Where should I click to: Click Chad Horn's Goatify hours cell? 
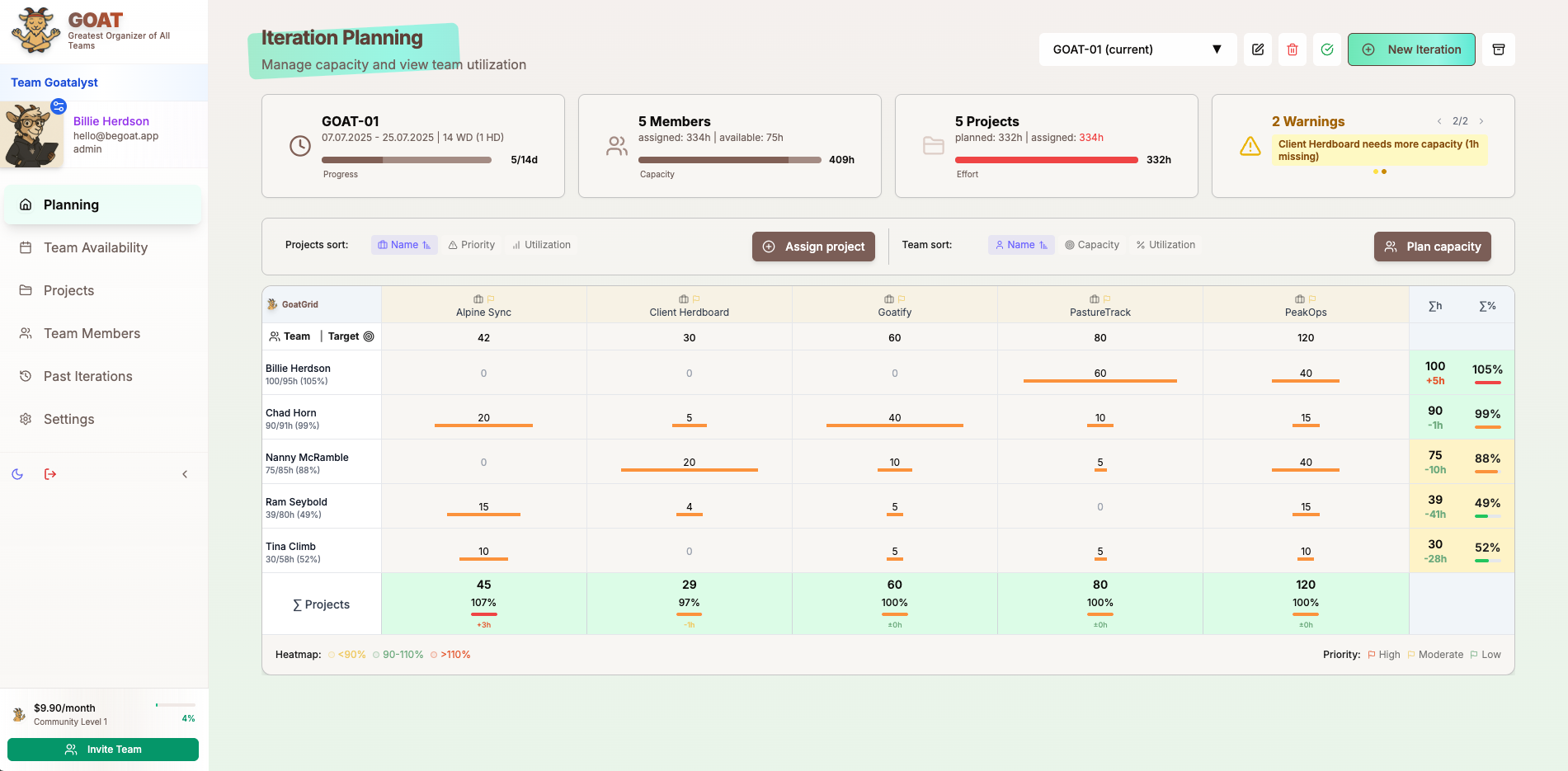tap(894, 417)
